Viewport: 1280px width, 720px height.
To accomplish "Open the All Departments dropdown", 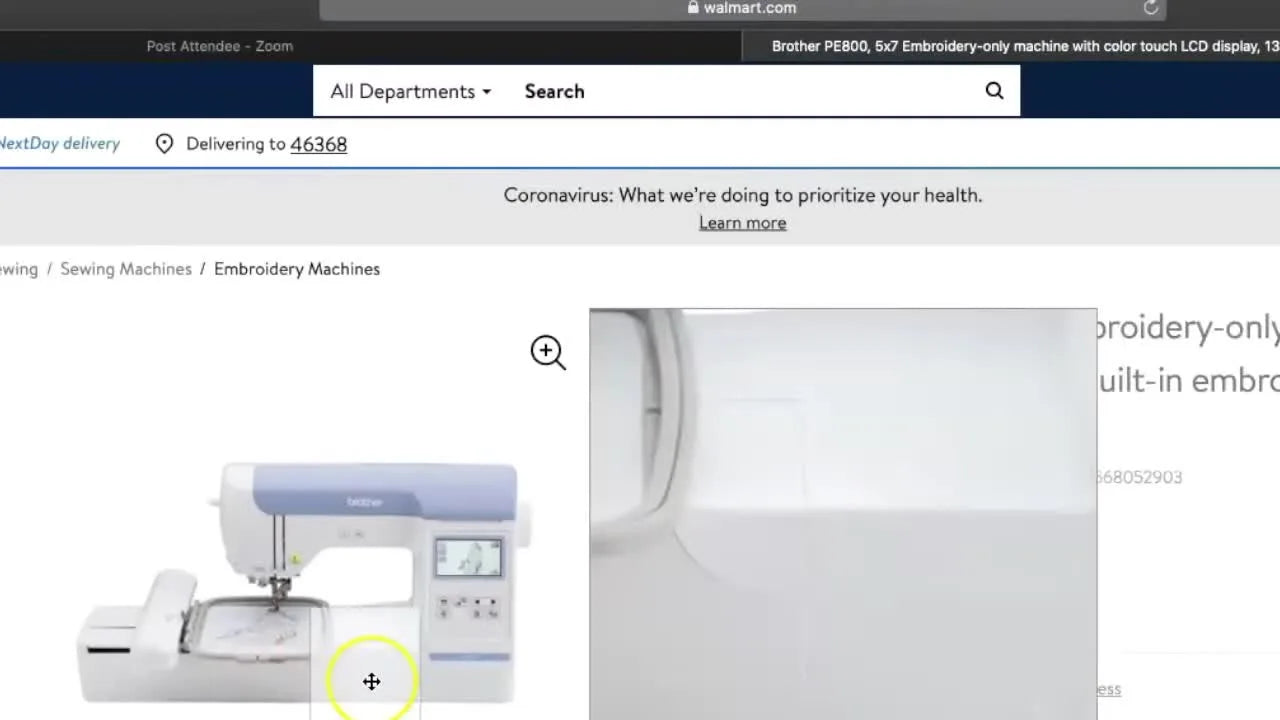I will 411,91.
